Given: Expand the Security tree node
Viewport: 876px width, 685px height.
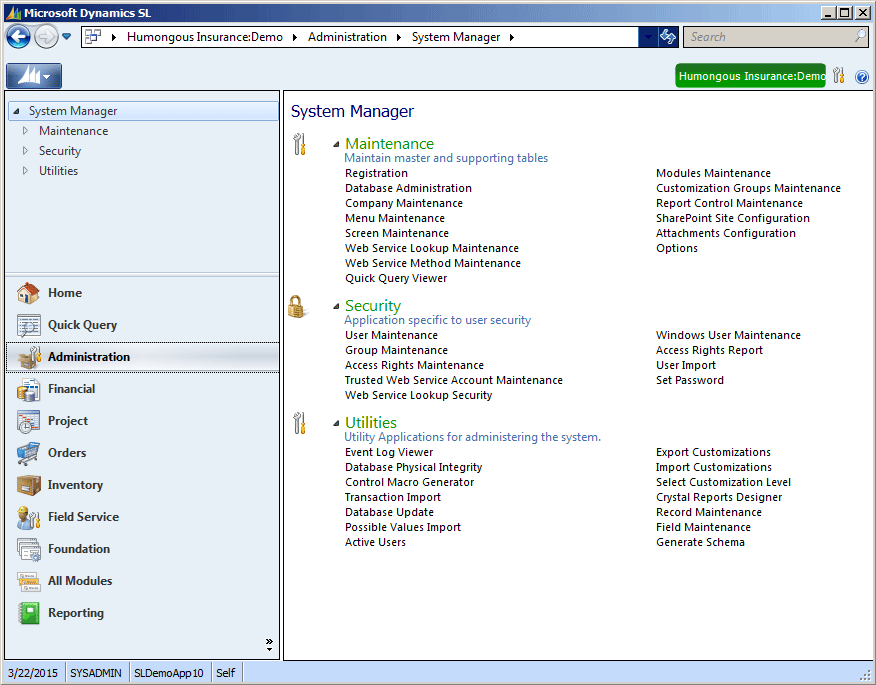Looking at the screenshot, I should pyautogui.click(x=25, y=151).
